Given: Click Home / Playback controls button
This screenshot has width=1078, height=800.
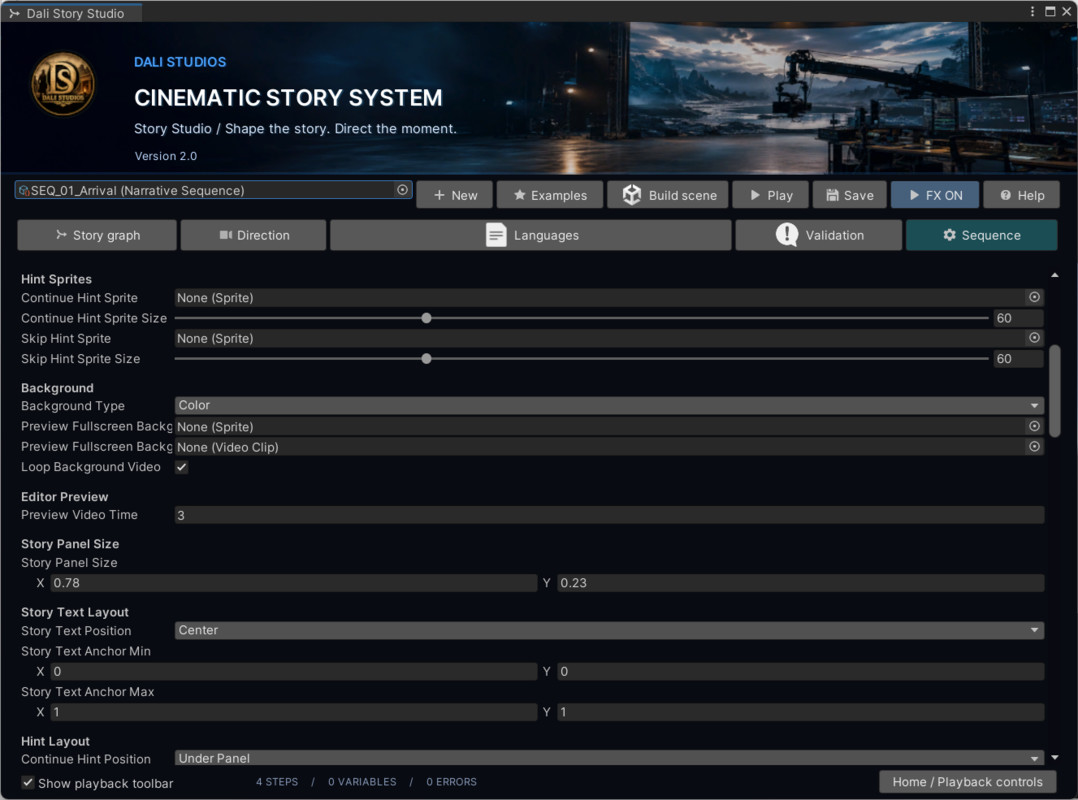Looking at the screenshot, I should pos(967,781).
